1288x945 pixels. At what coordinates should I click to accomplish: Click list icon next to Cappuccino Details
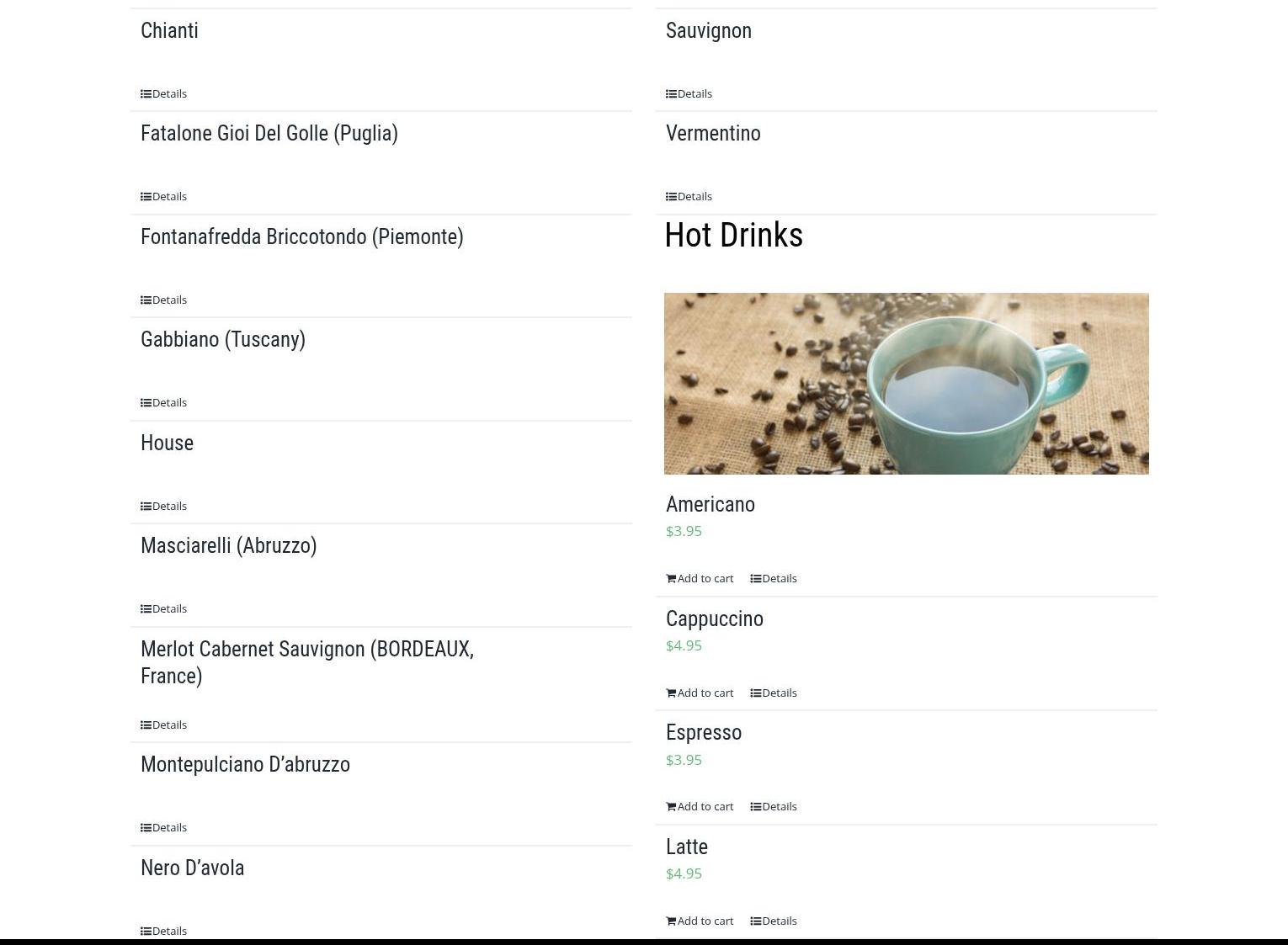point(756,693)
